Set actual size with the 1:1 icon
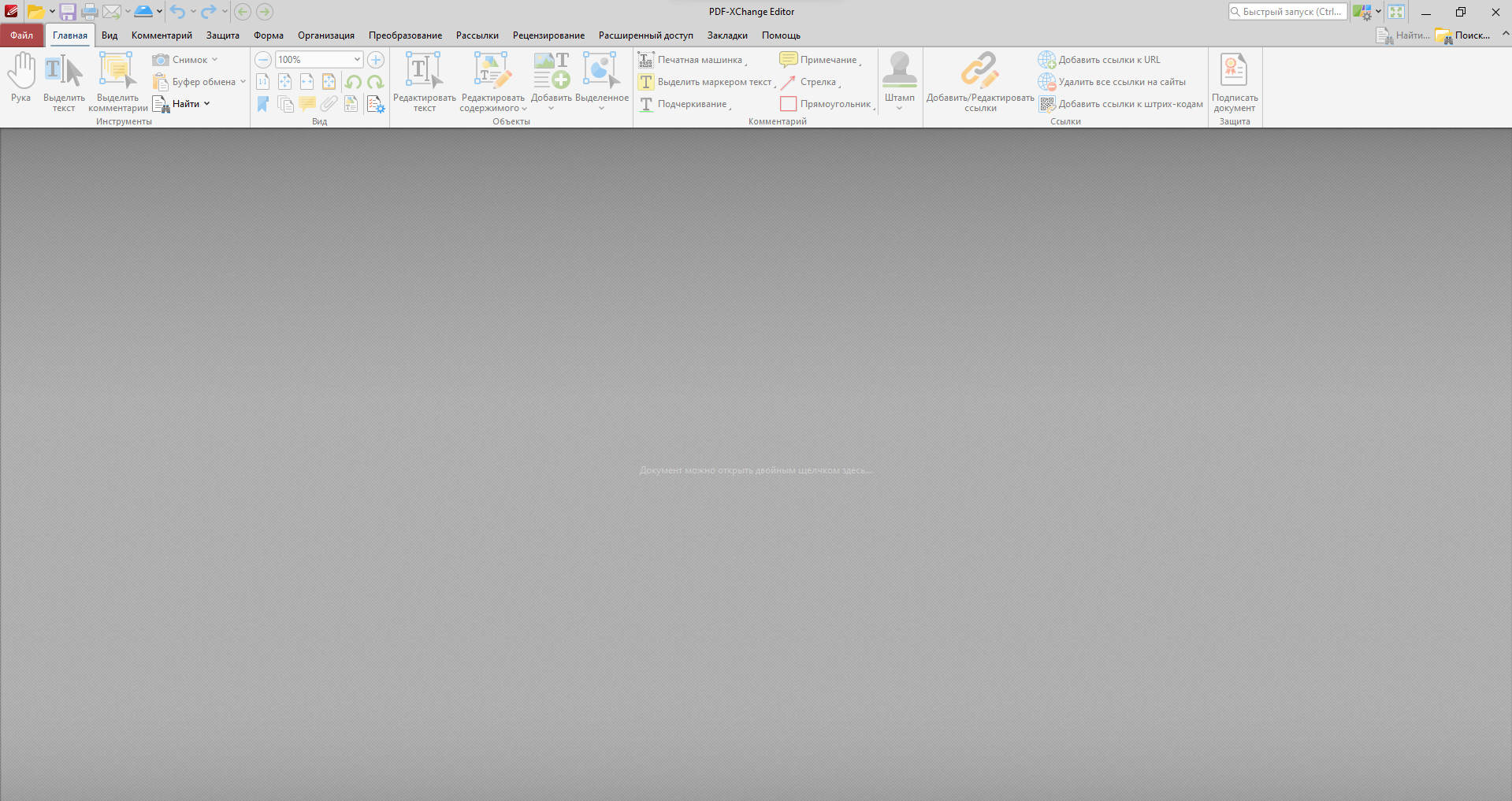The image size is (1512, 801). point(263,82)
